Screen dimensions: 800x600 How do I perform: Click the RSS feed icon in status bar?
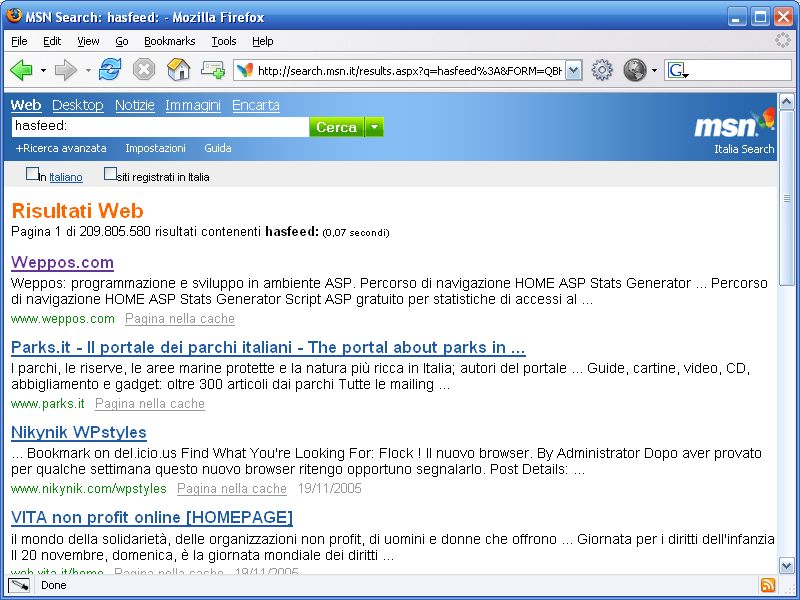768,585
